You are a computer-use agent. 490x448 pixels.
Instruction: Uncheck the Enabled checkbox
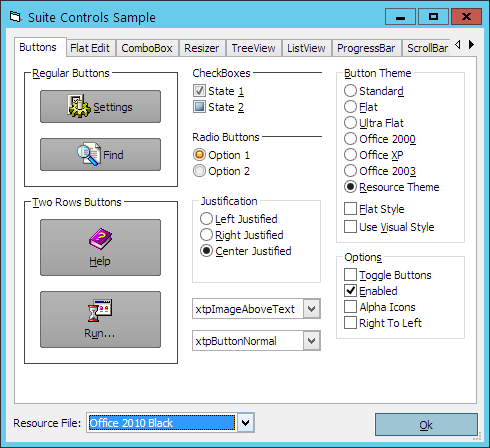point(371,291)
